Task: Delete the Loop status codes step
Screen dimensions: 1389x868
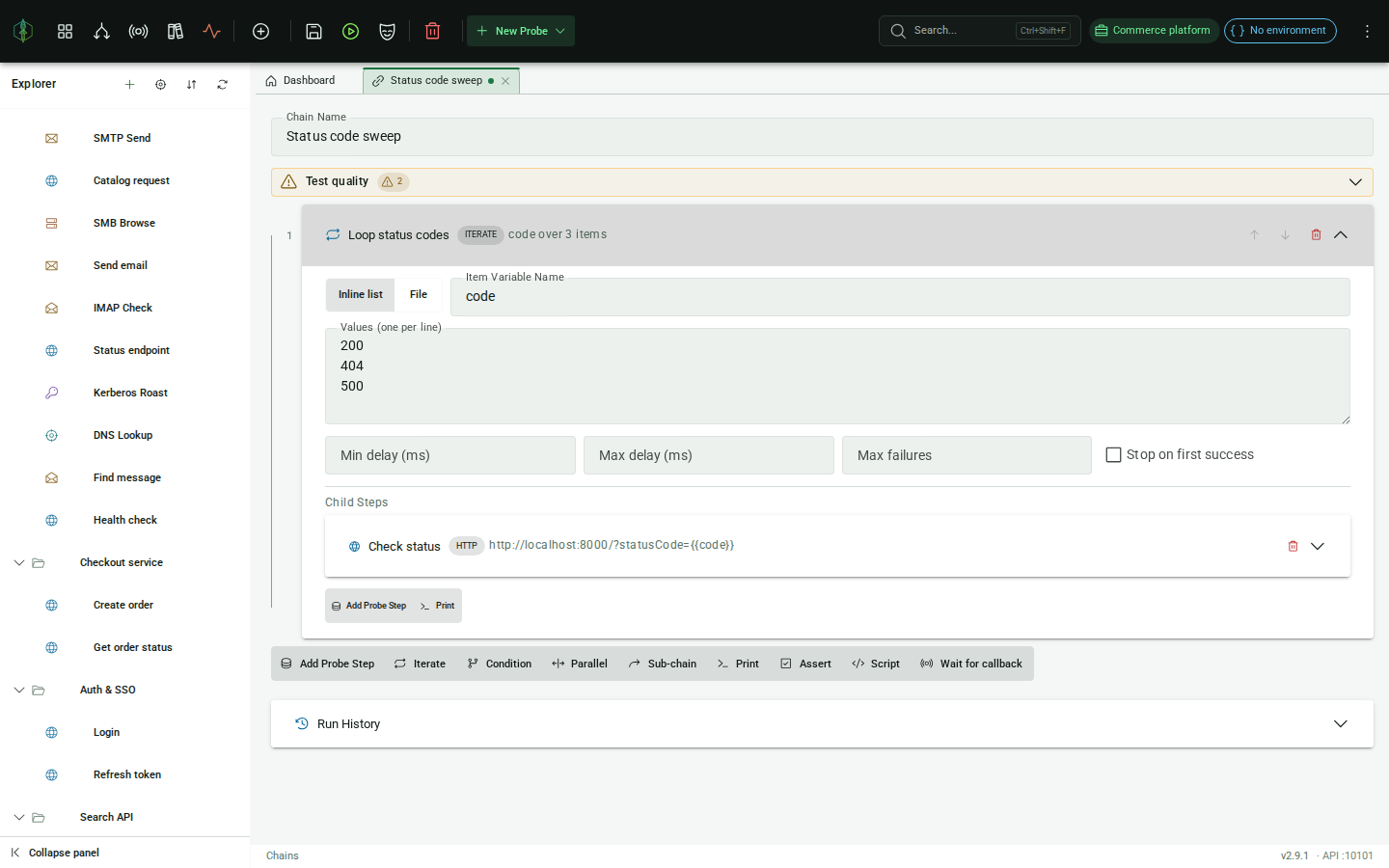Action: 1316,234
